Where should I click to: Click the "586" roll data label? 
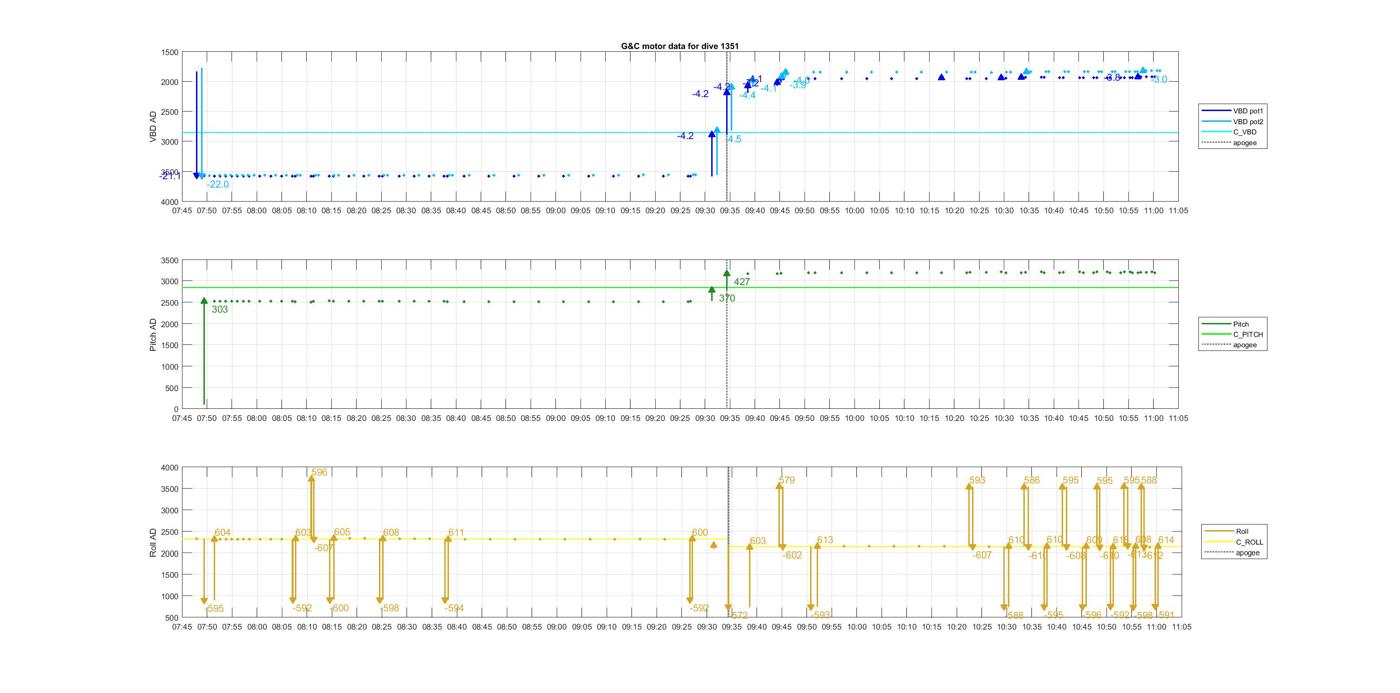pyautogui.click(x=1032, y=480)
